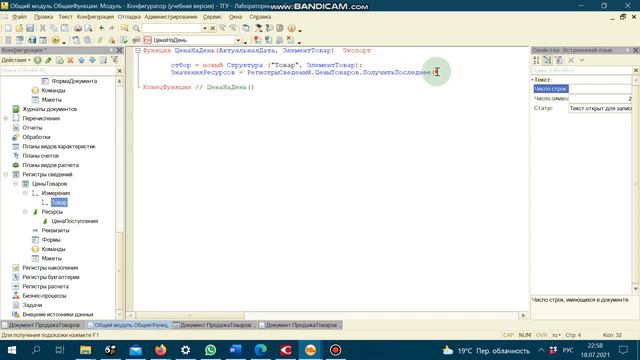This screenshot has height=360, width=640.
Task: Create a new document with the New icon
Action: click(x=8, y=28)
